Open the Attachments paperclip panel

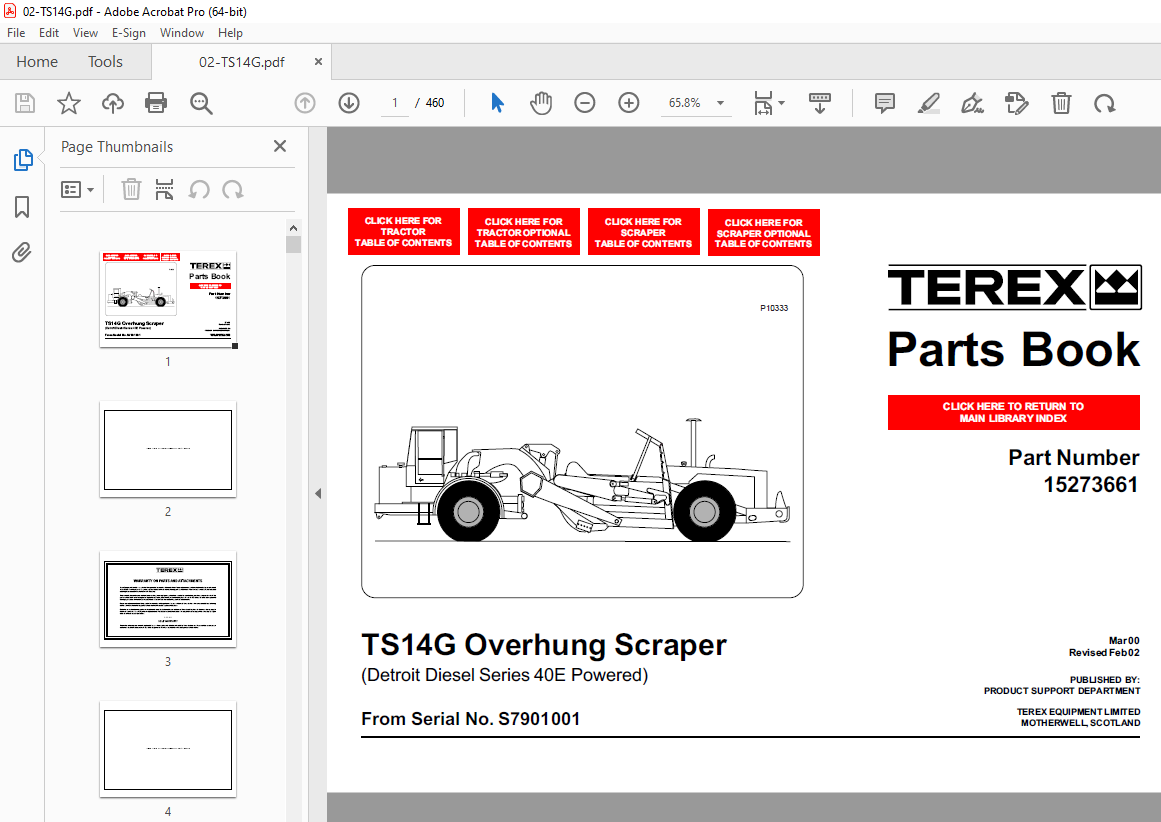coord(22,253)
